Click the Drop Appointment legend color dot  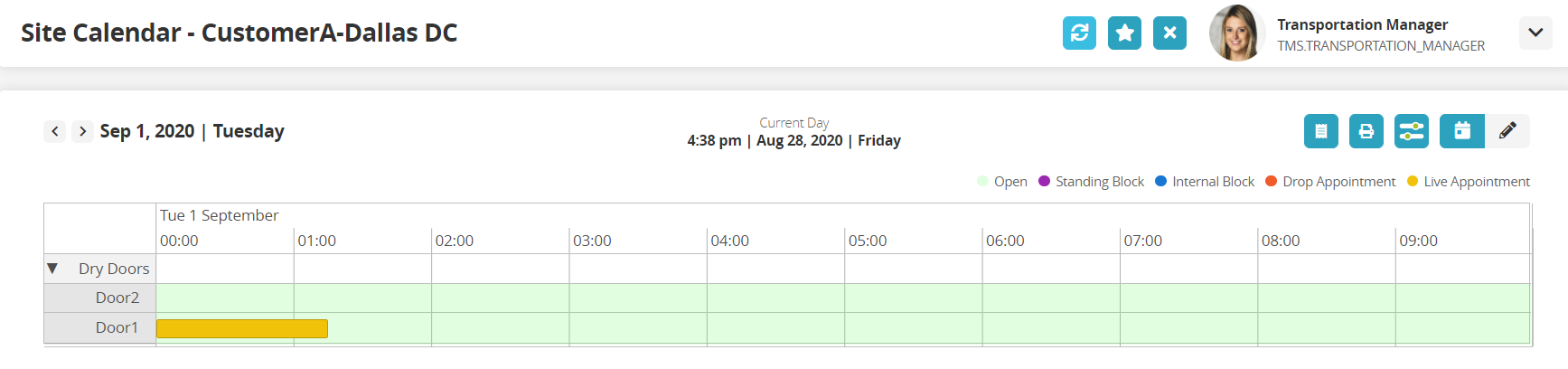pyautogui.click(x=1271, y=181)
